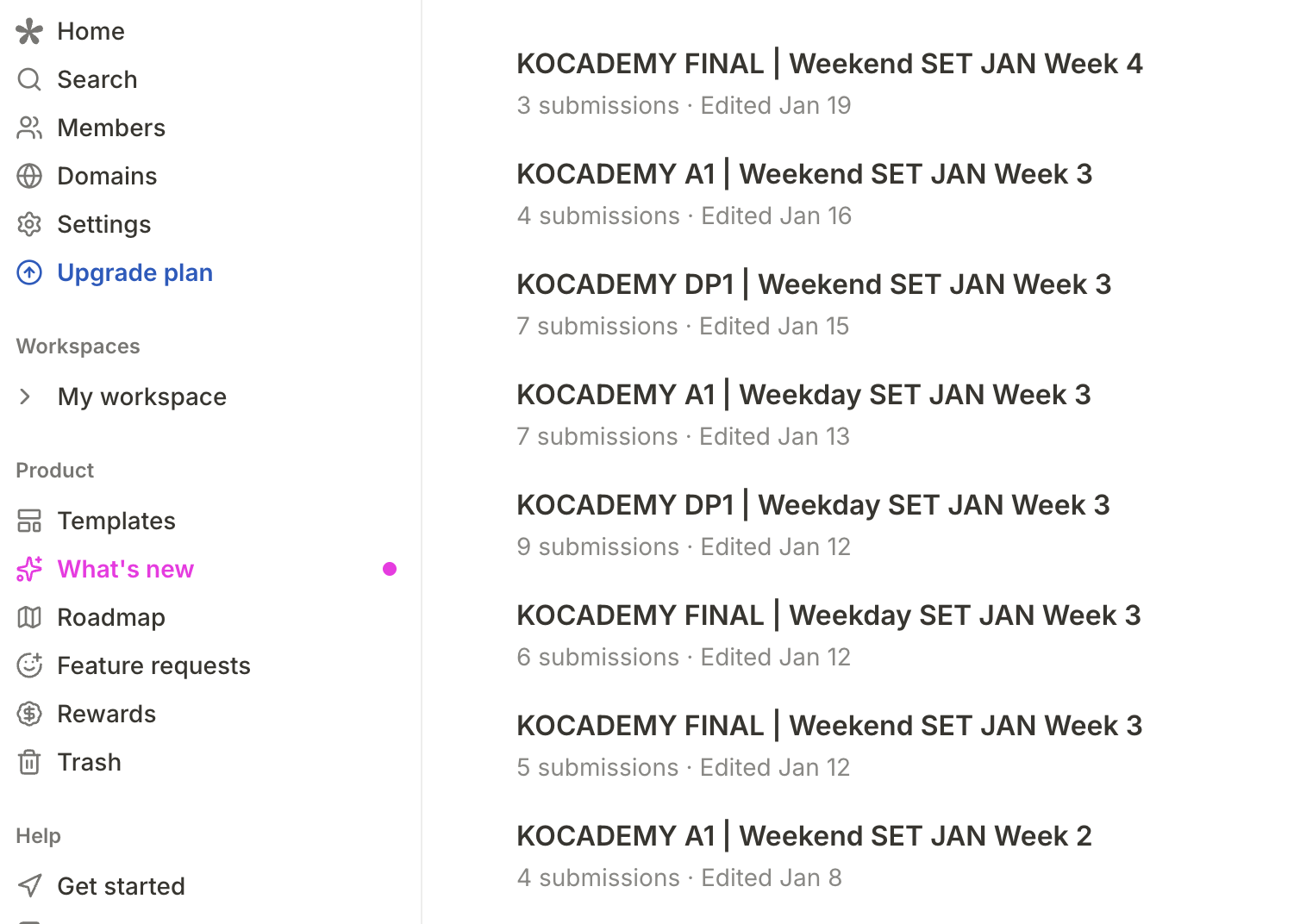Image resolution: width=1300 pixels, height=924 pixels.
Task: Click the Feature requests smiley icon
Action: point(29,666)
